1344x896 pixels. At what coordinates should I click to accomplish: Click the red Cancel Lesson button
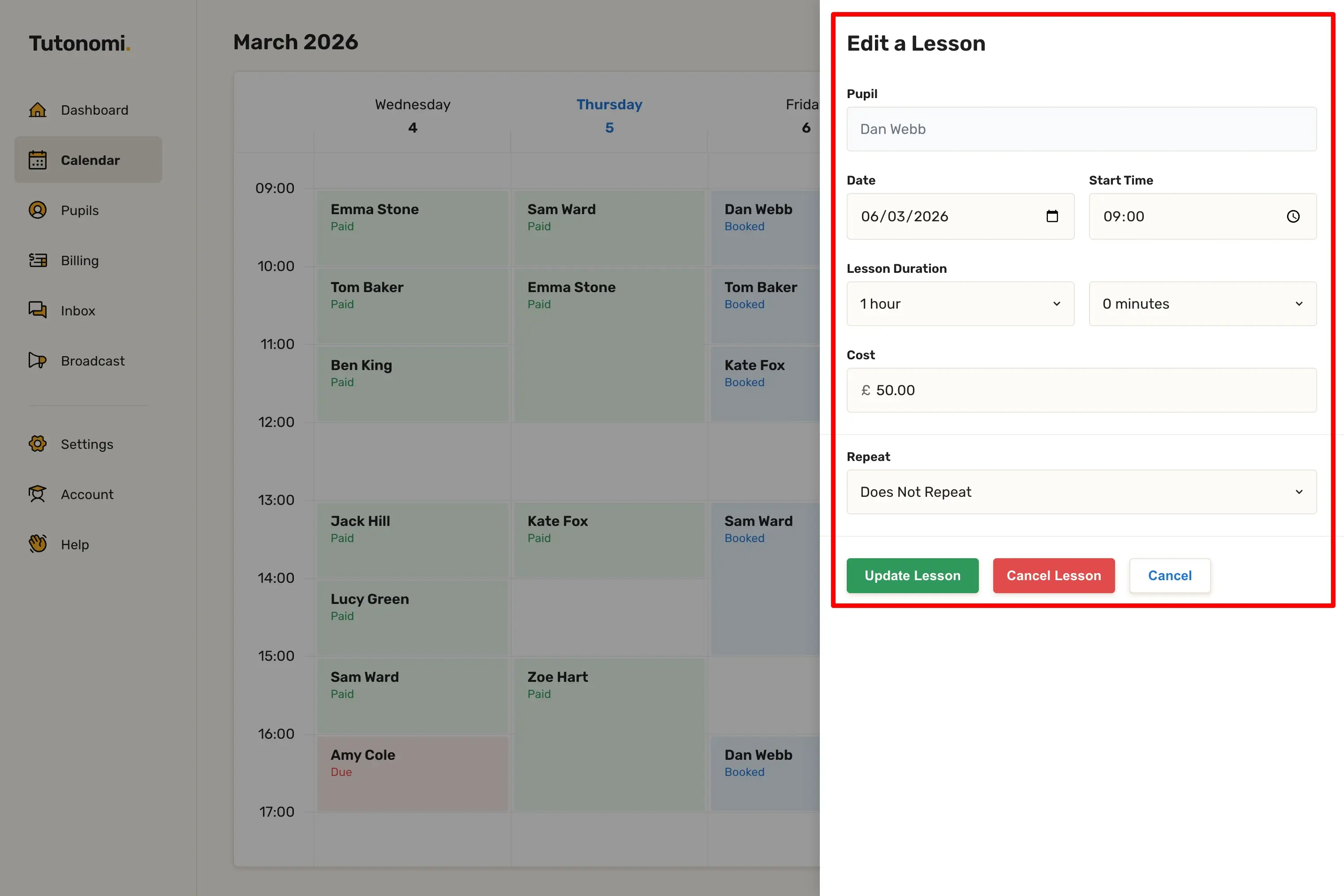click(1053, 575)
